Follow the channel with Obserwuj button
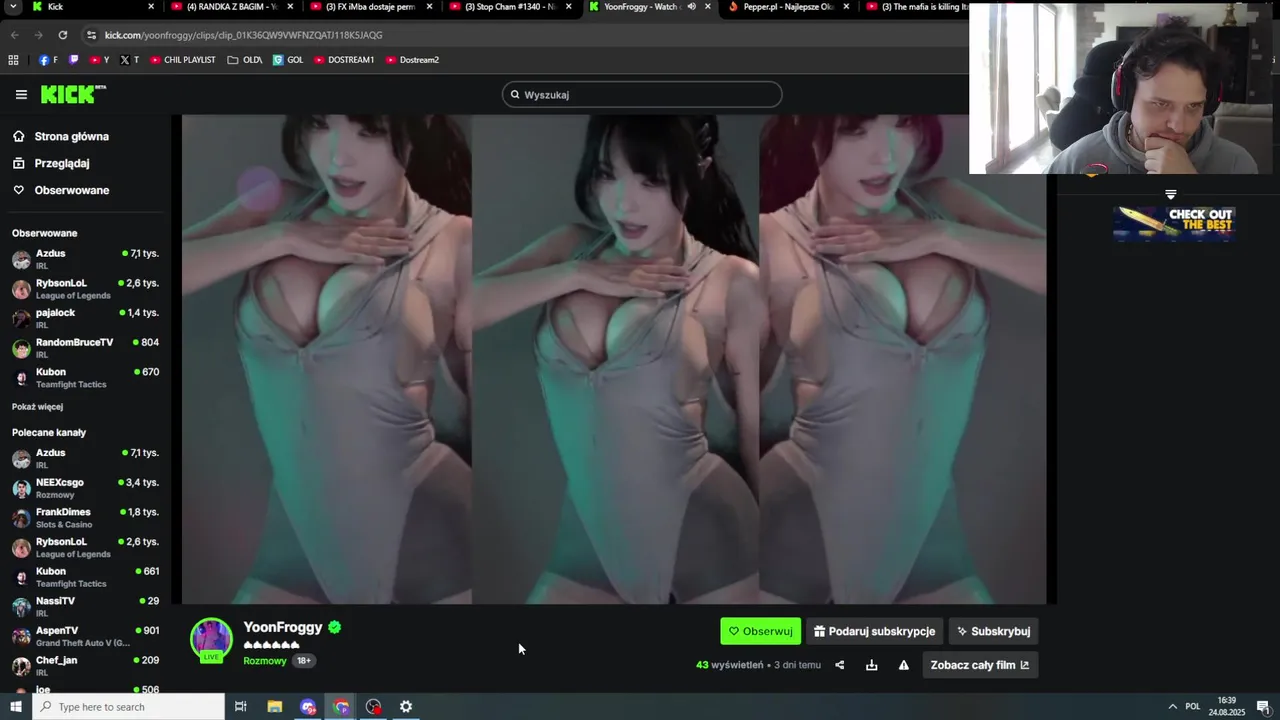Screen dimensions: 1280x720 coord(760,631)
